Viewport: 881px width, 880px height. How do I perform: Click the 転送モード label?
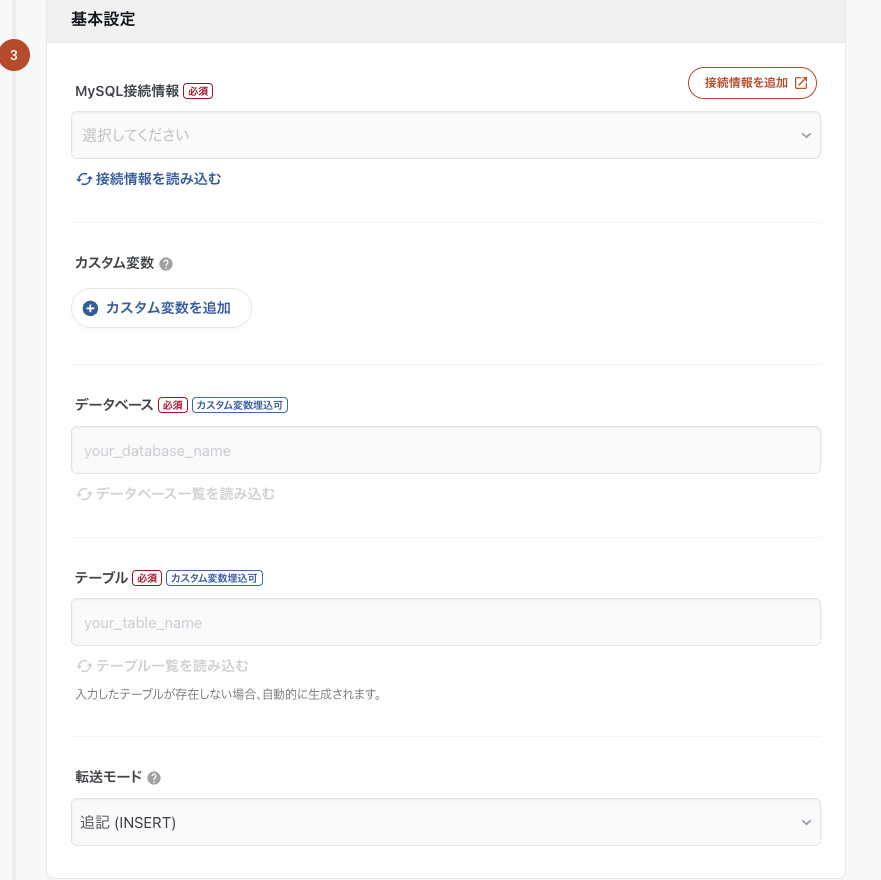point(108,777)
